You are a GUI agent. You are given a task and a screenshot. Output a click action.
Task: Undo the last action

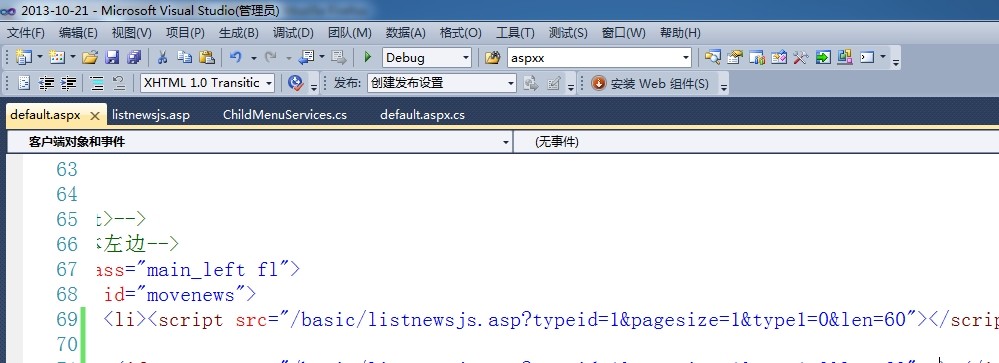tap(236, 57)
